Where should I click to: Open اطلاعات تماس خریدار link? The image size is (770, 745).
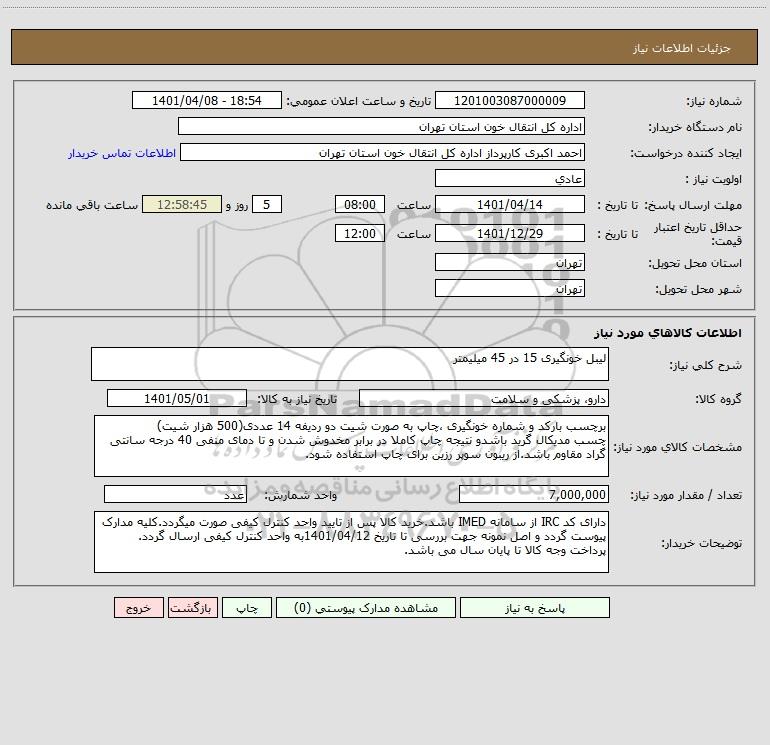pyautogui.click(x=122, y=153)
